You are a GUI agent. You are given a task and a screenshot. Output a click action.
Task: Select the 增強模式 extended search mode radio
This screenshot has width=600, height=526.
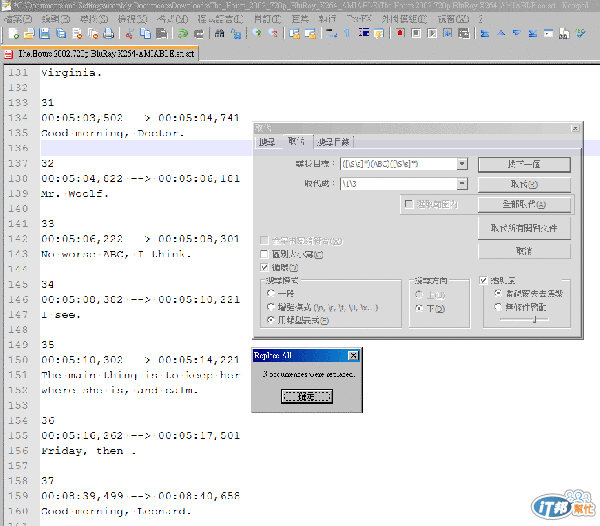point(271,307)
